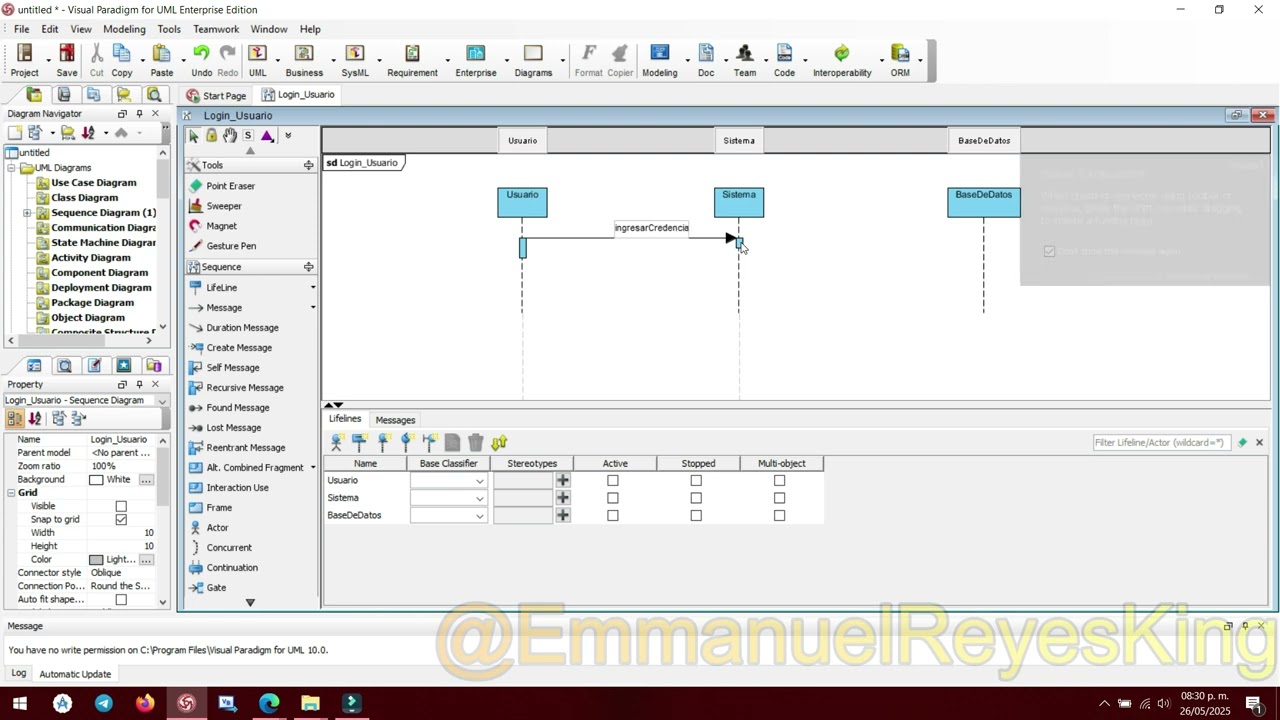The image size is (1280, 720).
Task: Open Base Classifier dropdown for BaseDeDatos
Action: [480, 516]
